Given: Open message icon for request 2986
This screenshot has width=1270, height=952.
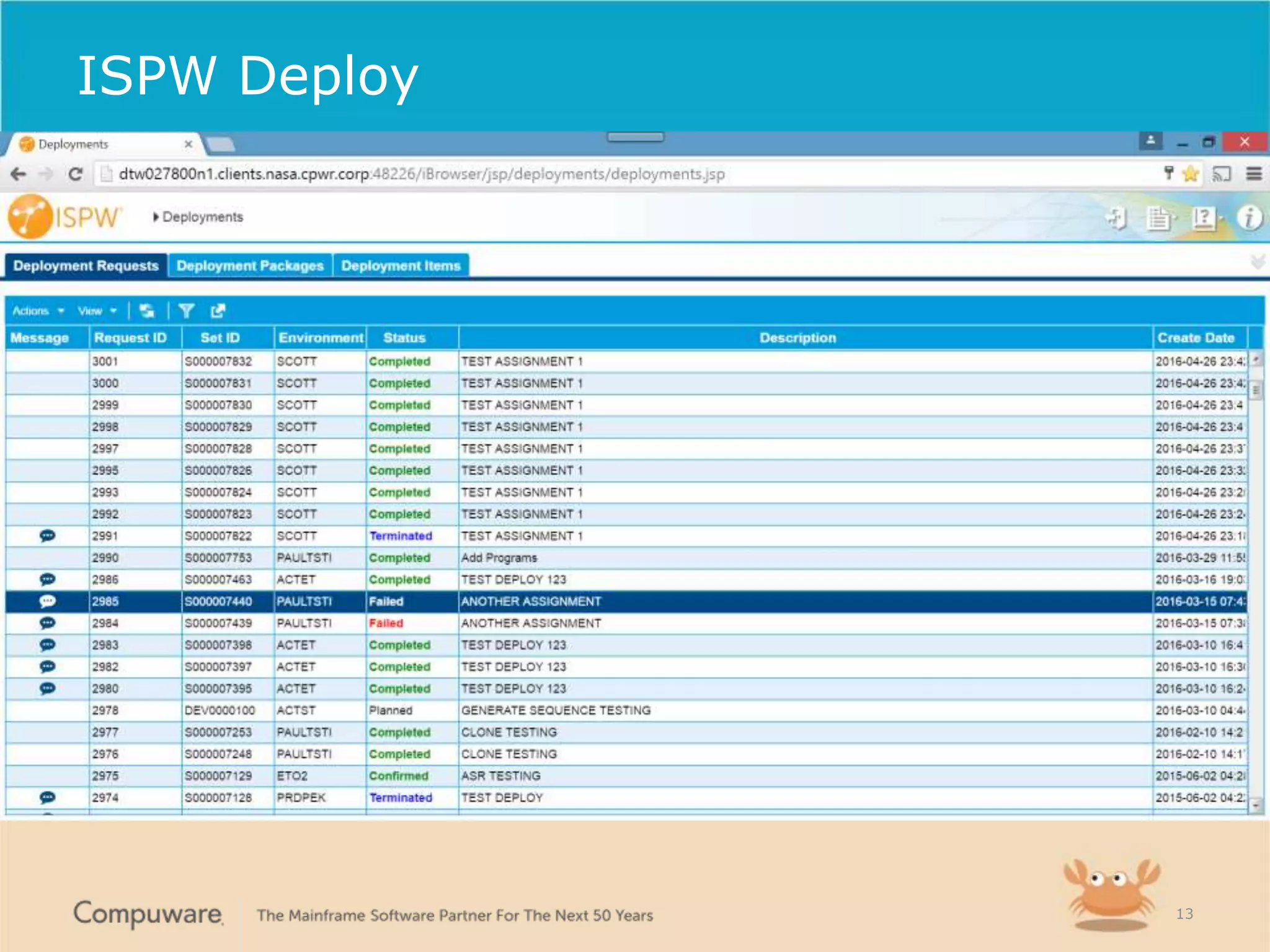Looking at the screenshot, I should tap(48, 580).
